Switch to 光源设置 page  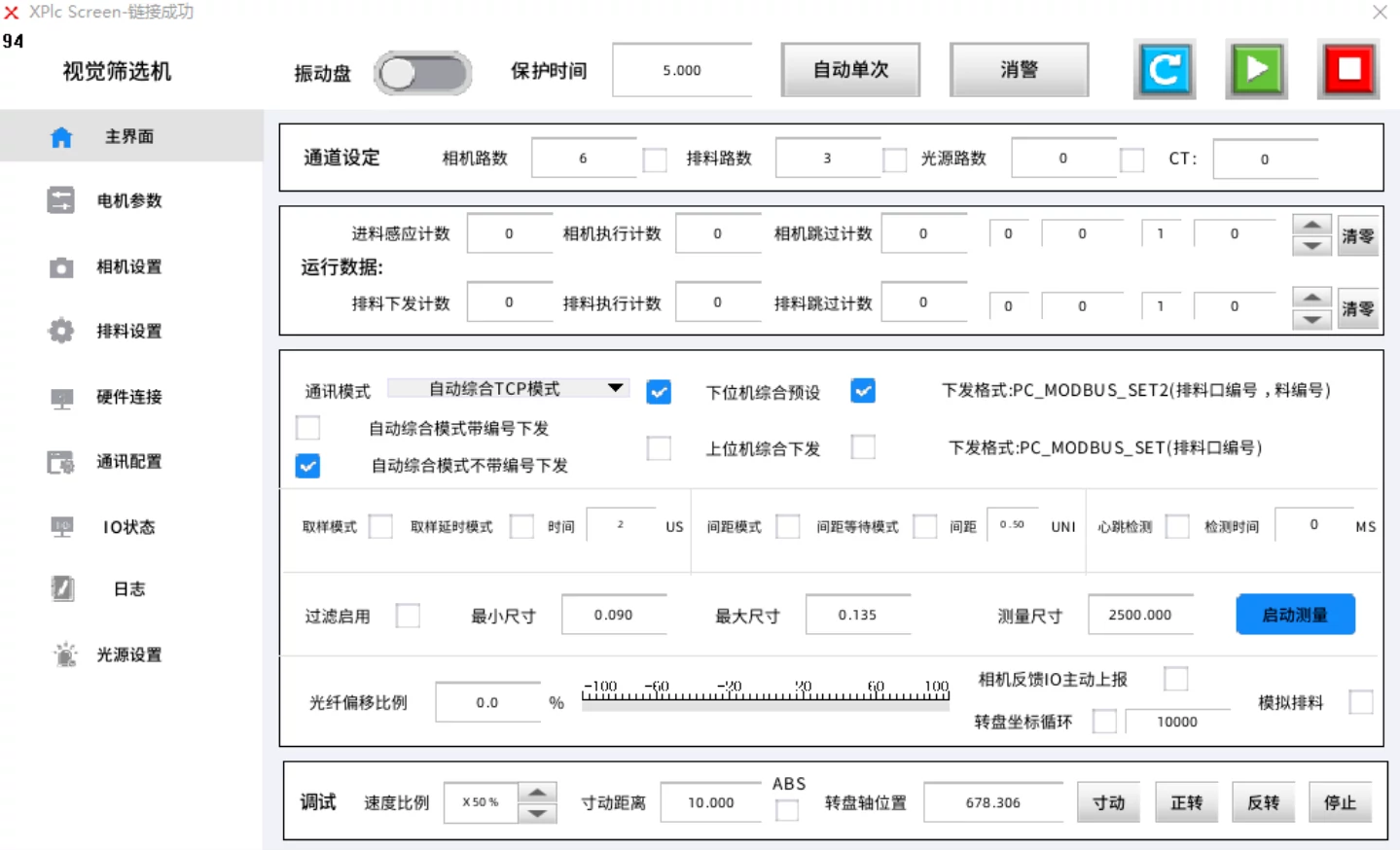128,655
